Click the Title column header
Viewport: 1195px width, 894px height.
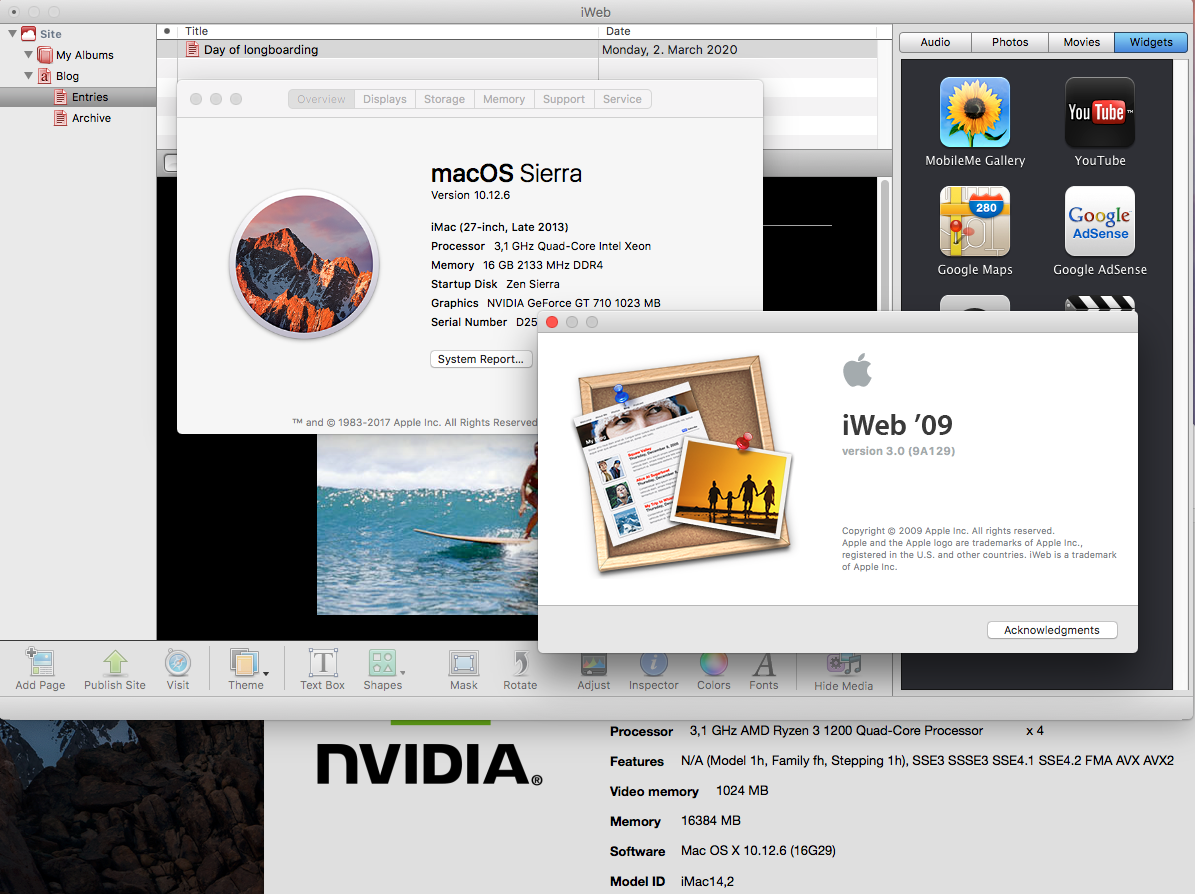tap(389, 31)
